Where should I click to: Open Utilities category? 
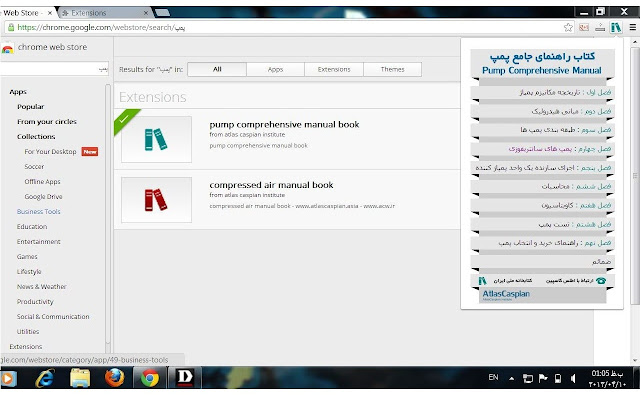click(x=28, y=331)
